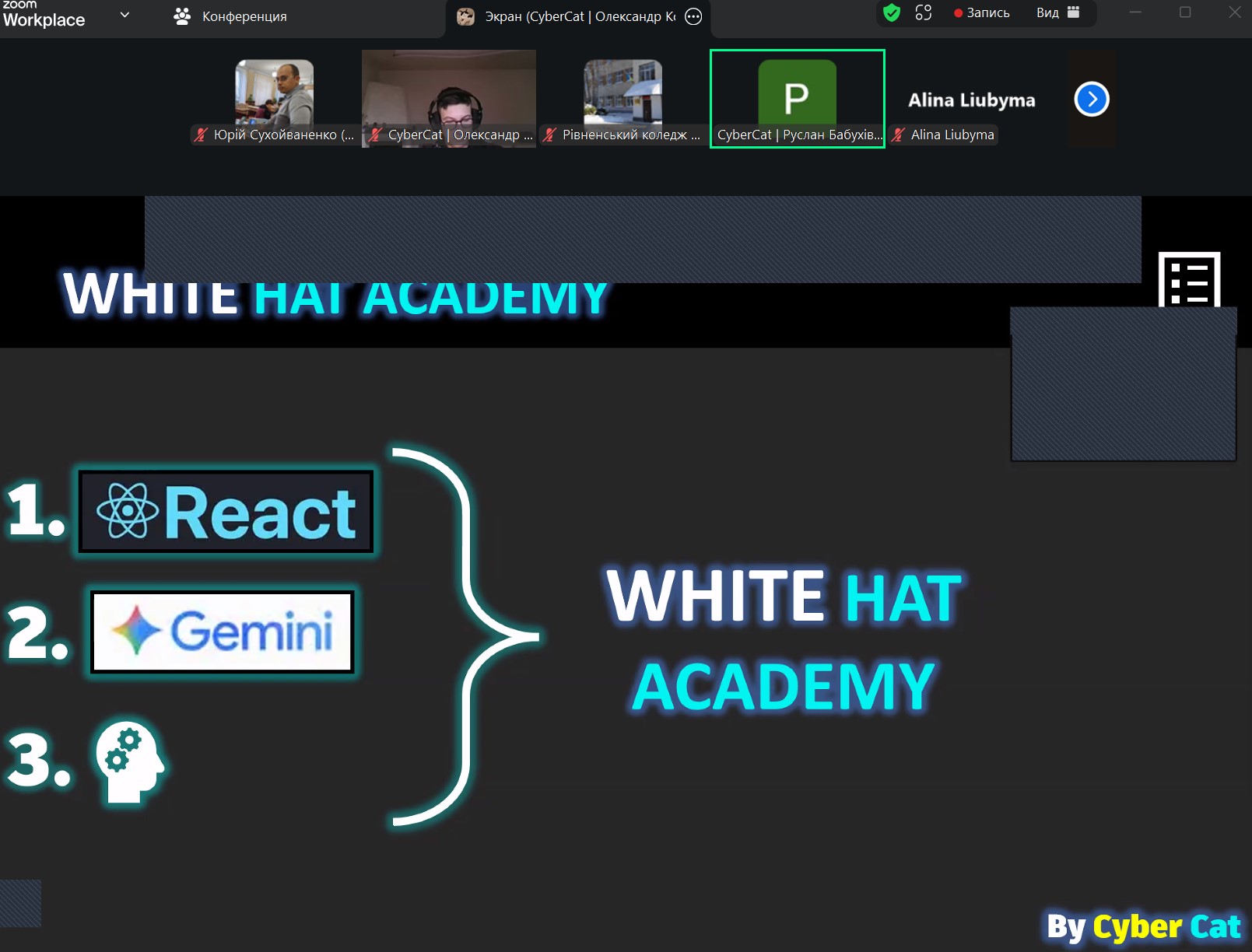This screenshot has width=1252, height=952.
Task: Open the Вид view menu
Action: pyautogui.click(x=1058, y=12)
